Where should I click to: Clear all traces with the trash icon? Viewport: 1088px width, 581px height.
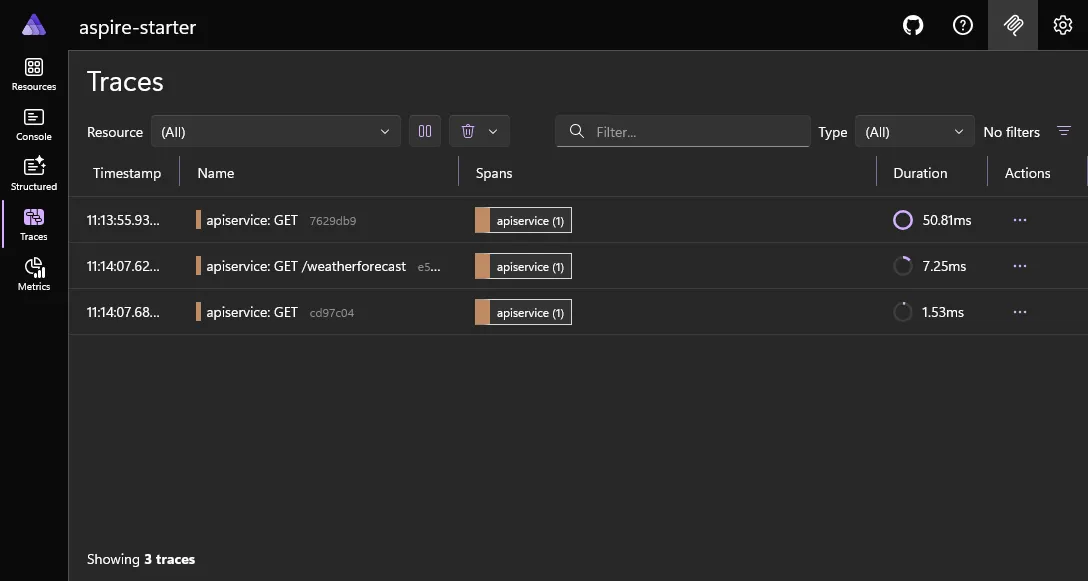point(468,131)
